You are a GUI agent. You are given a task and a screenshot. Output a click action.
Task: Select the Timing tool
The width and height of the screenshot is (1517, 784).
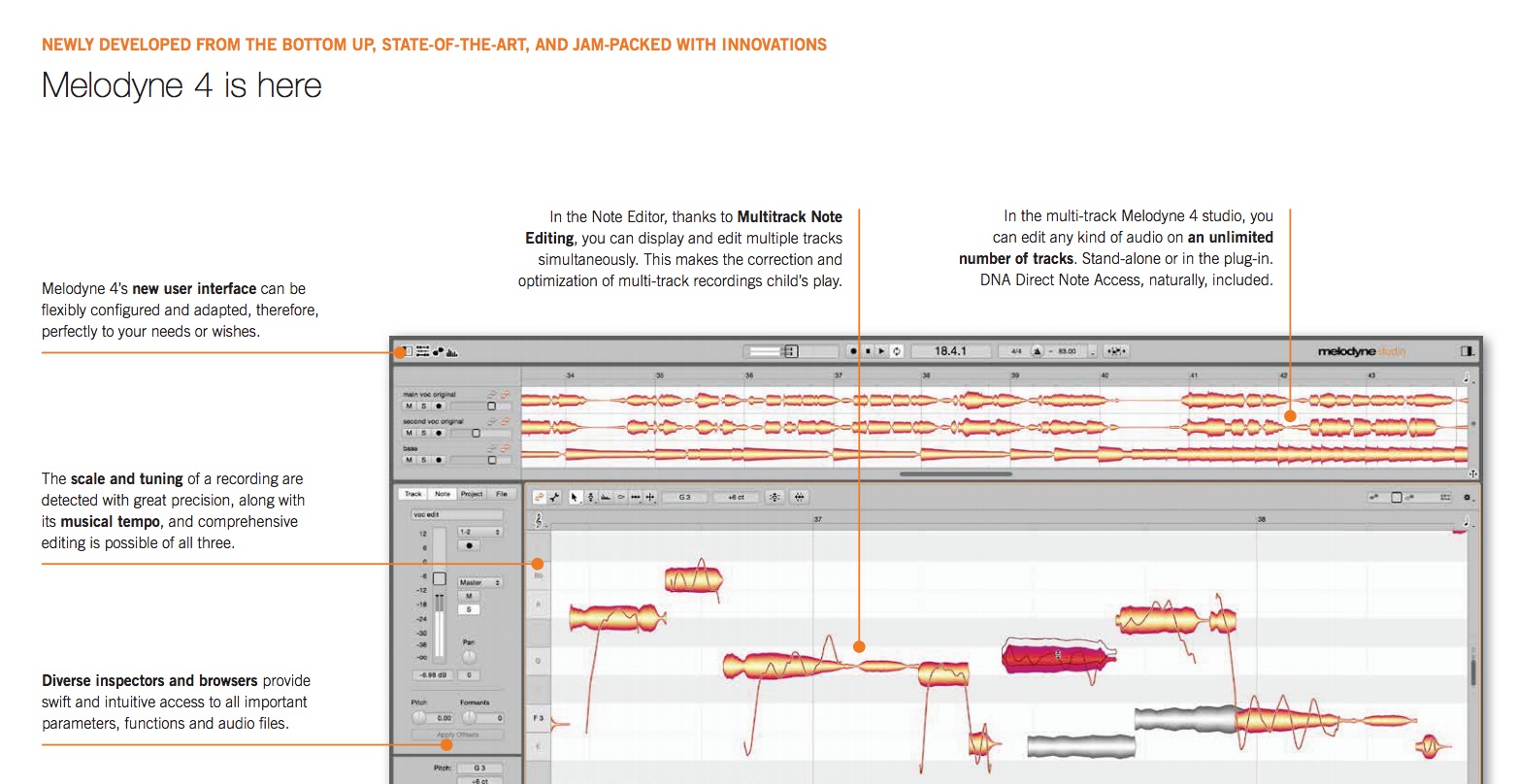point(636,498)
